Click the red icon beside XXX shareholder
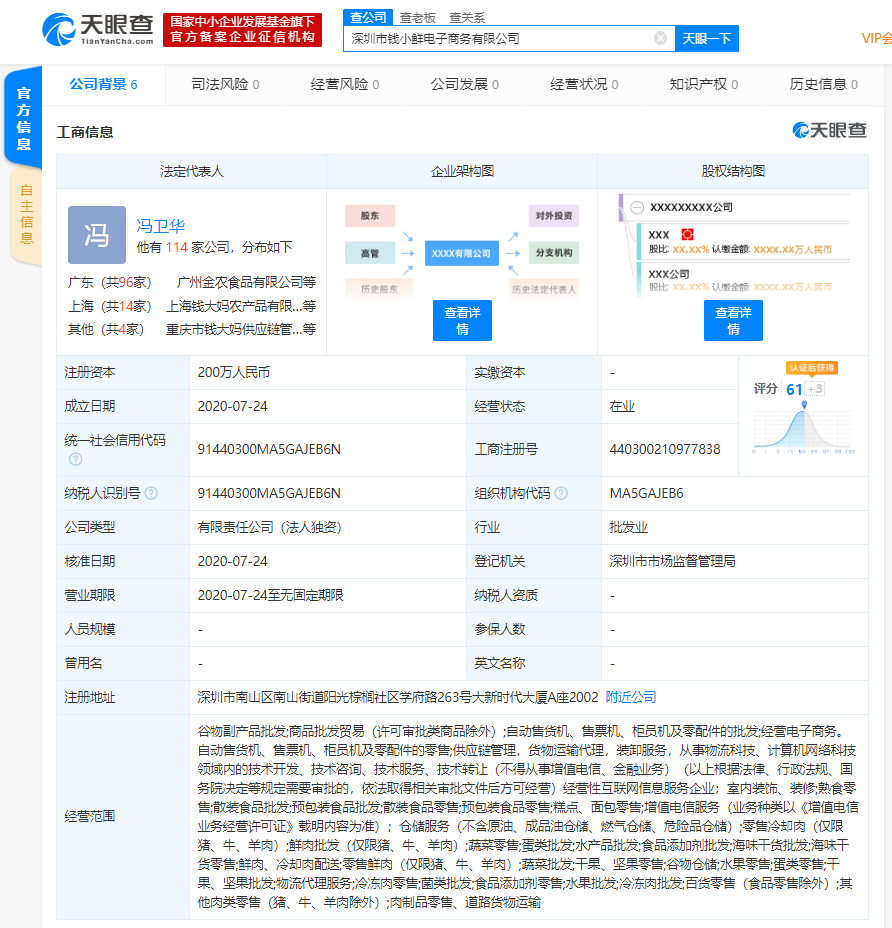Viewport: 892px width, 928px height. (687, 234)
